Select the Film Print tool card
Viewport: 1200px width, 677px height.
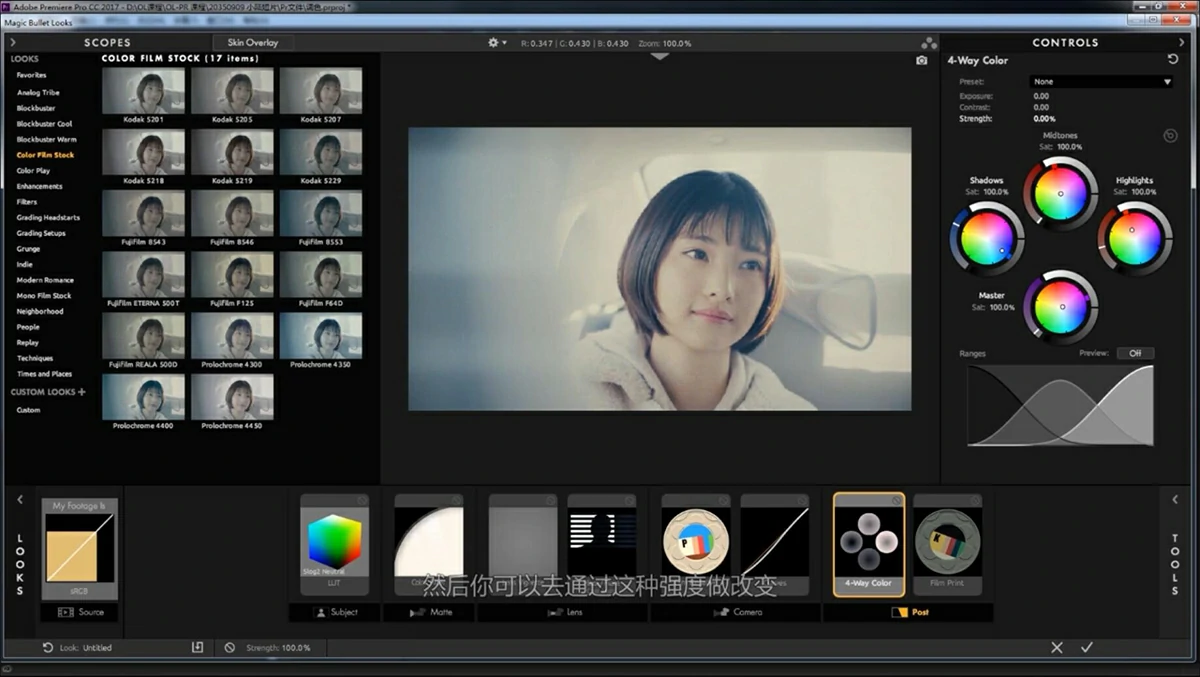click(948, 545)
